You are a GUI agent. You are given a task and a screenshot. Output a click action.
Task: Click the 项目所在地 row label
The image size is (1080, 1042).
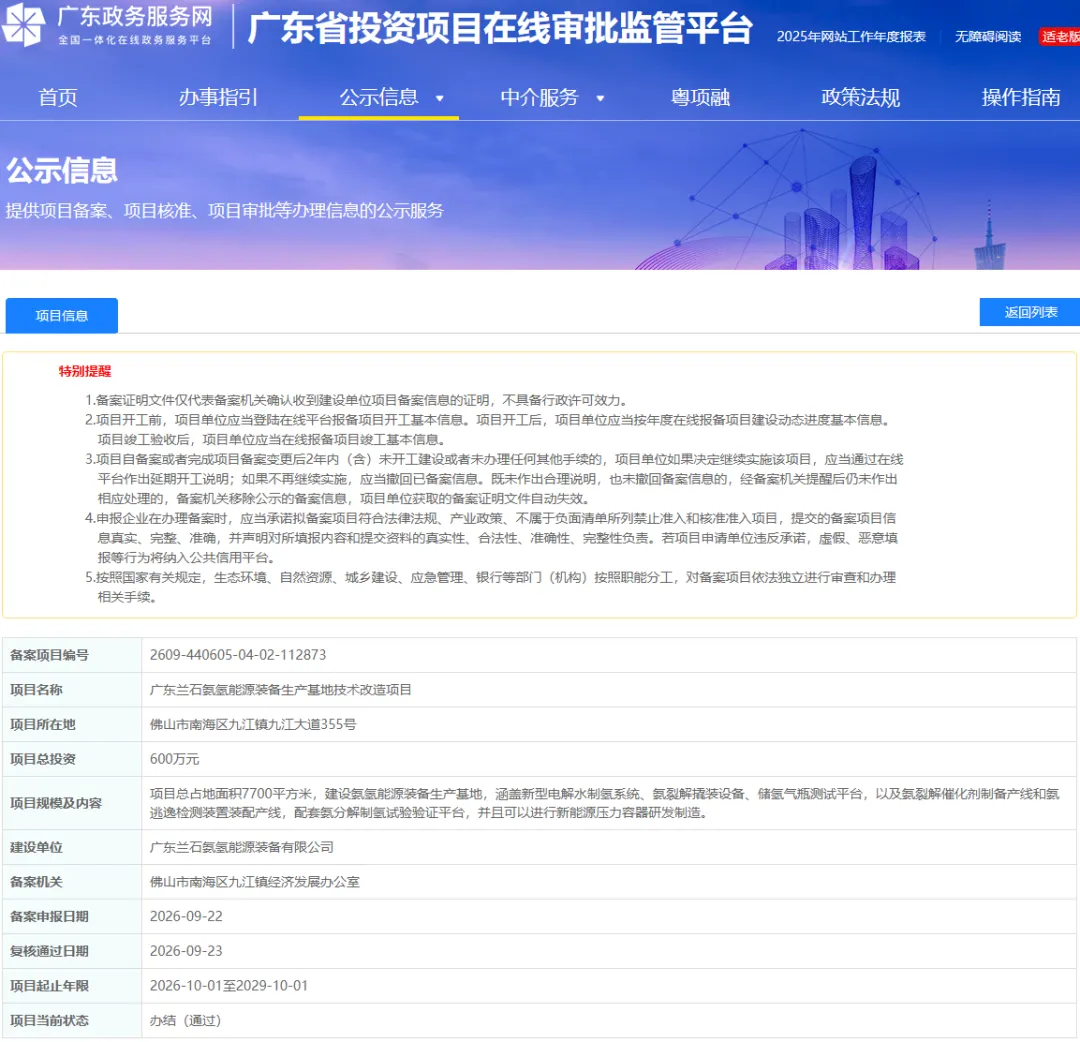pos(43,724)
